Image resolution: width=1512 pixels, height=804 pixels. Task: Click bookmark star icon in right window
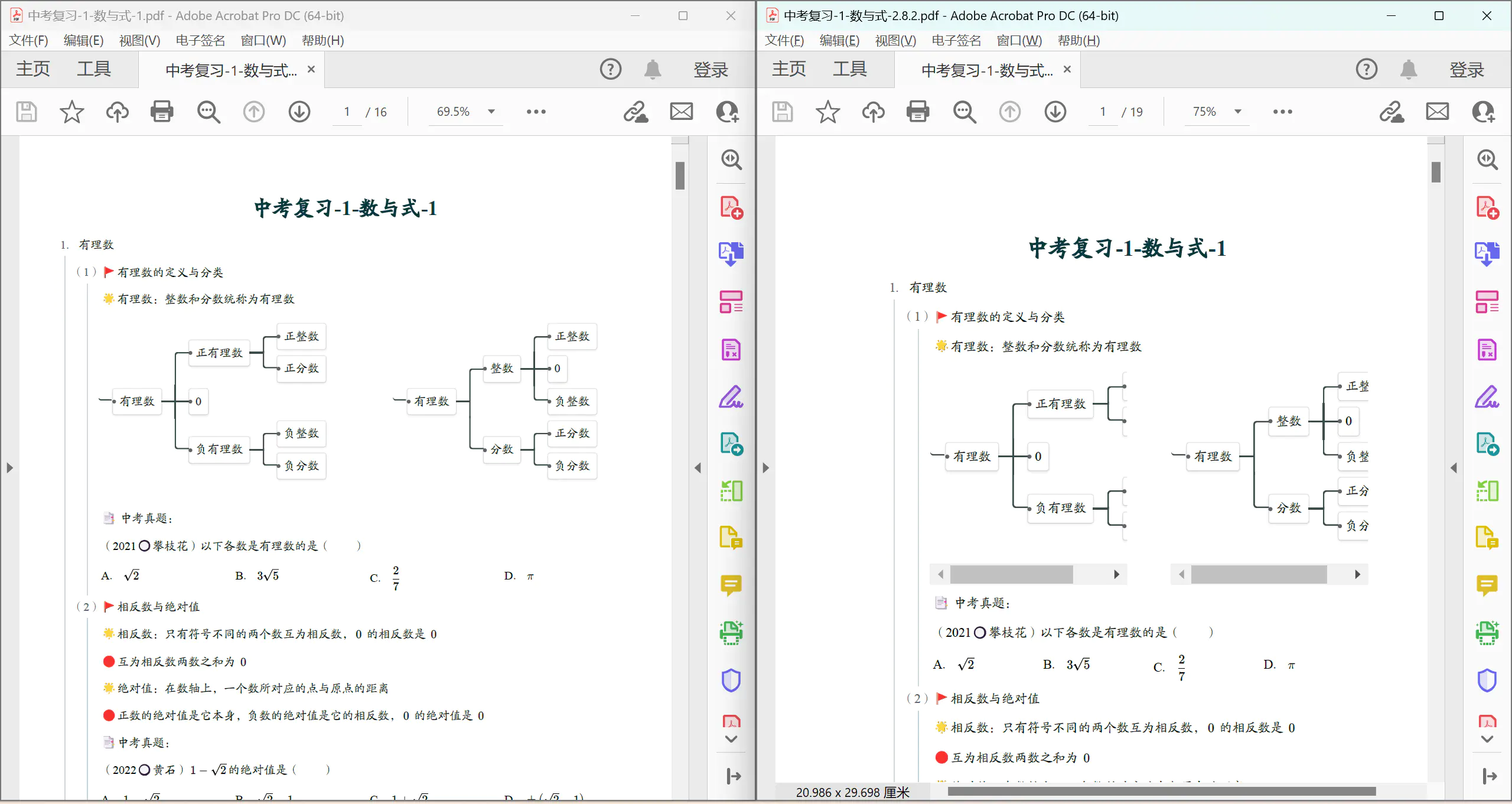[x=827, y=112]
